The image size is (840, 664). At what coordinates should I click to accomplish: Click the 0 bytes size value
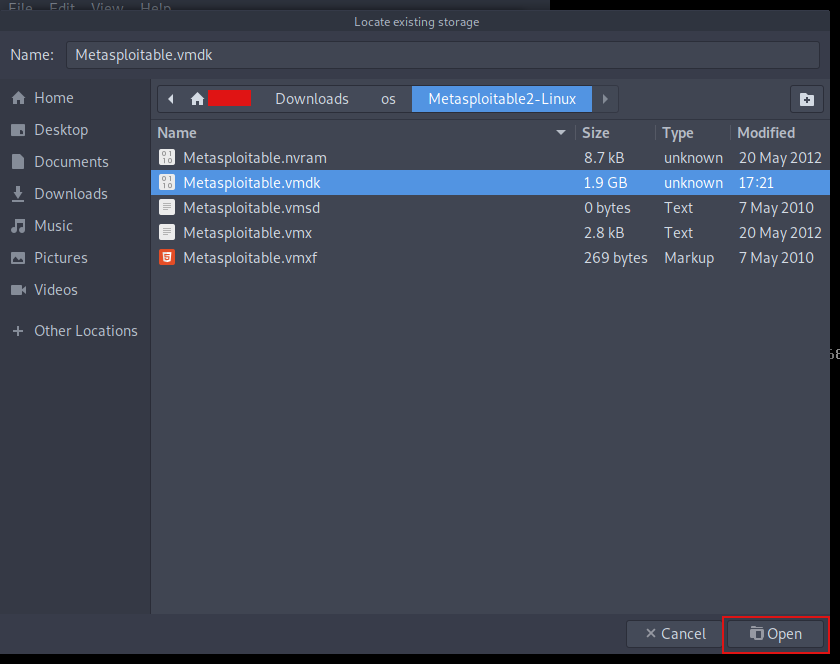coord(607,208)
